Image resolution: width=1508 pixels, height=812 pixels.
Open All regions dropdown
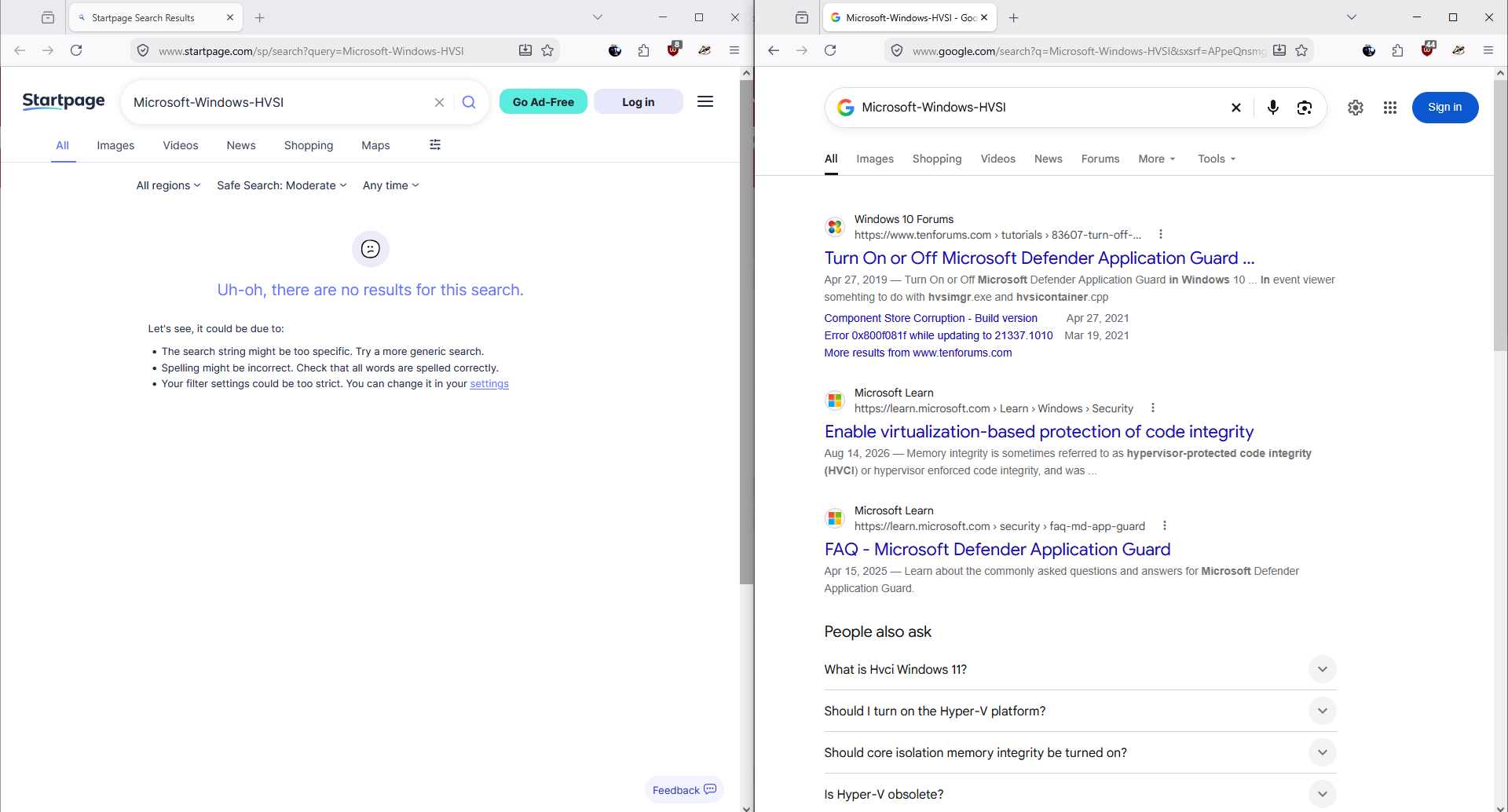pos(168,185)
